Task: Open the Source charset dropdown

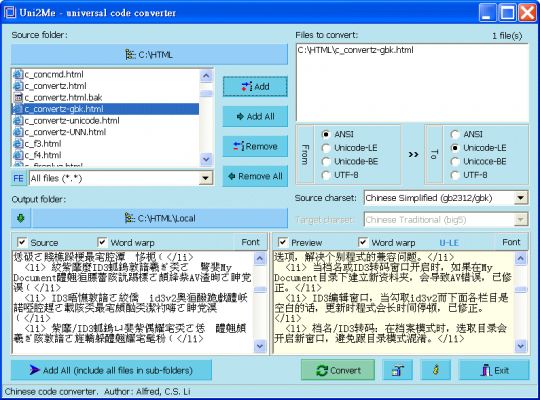Action: coord(520,198)
